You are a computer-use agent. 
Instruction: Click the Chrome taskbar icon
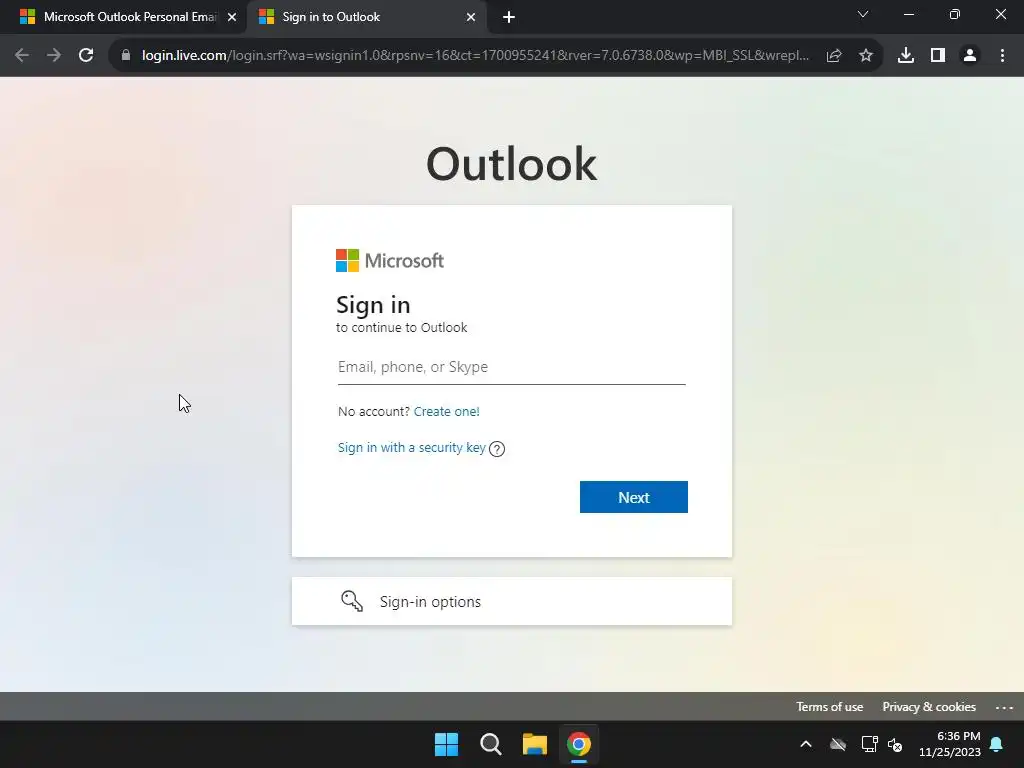tap(579, 744)
